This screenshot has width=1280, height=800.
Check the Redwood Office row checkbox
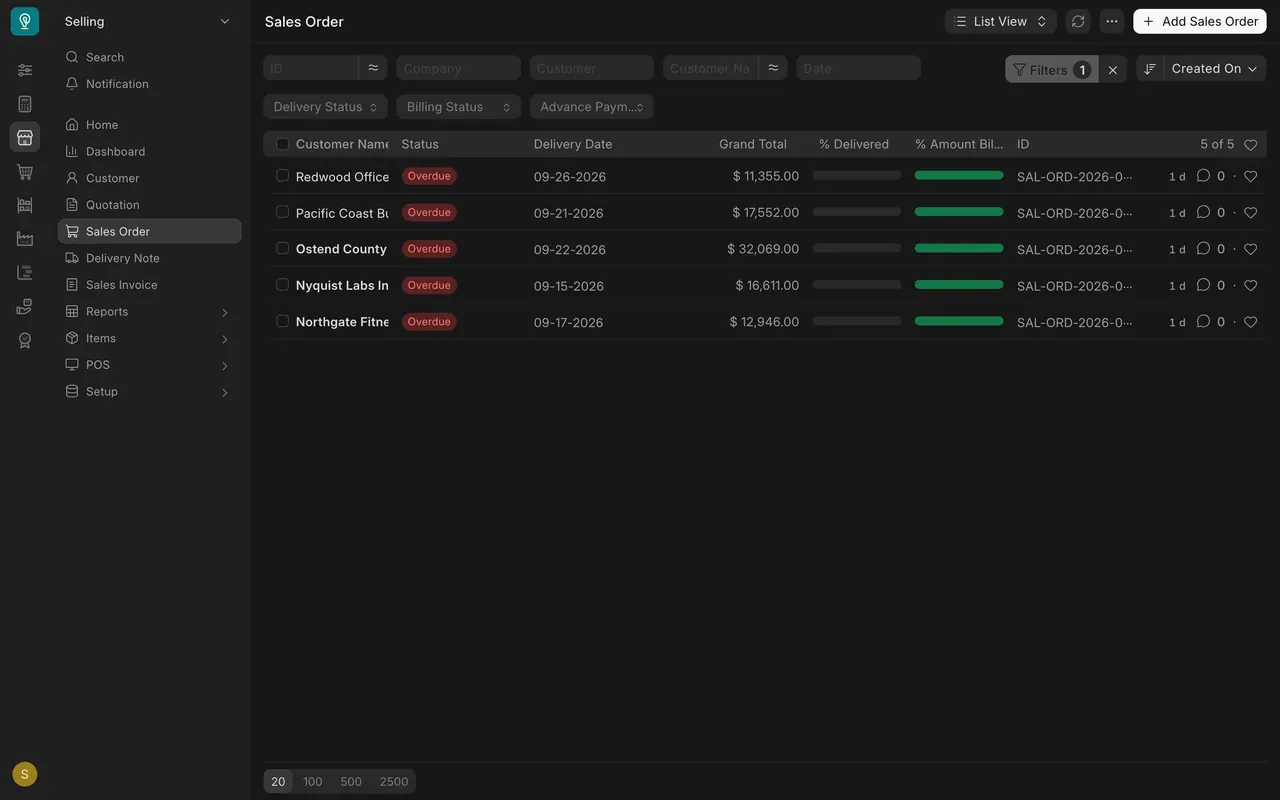(283, 175)
